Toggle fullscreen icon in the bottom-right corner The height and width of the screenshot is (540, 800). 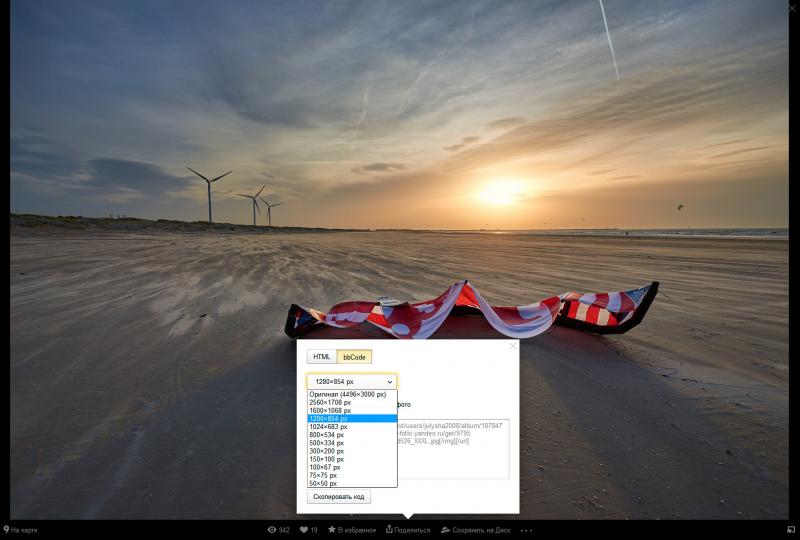click(x=791, y=530)
